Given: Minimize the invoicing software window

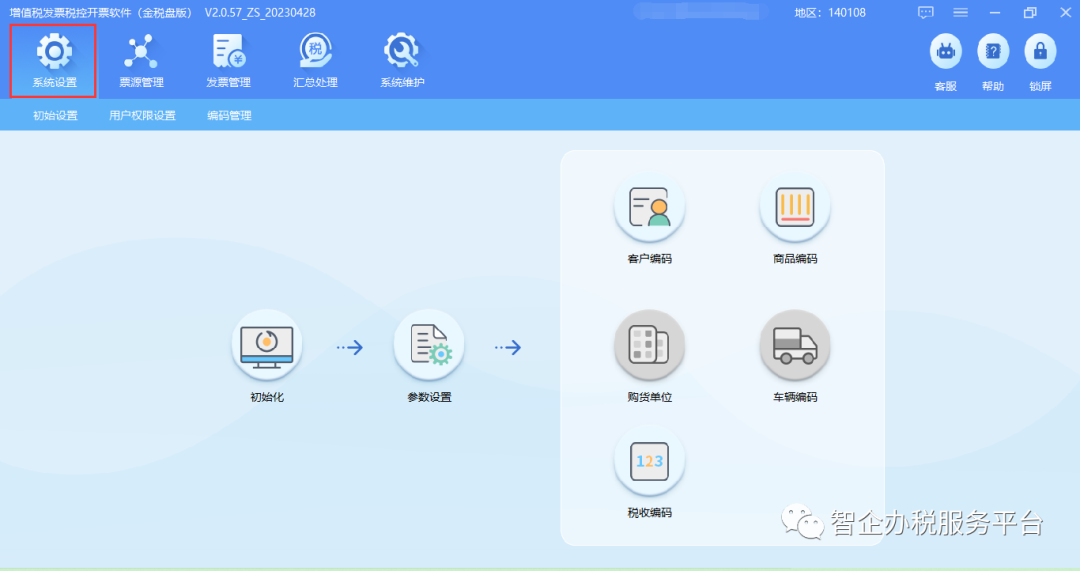Looking at the screenshot, I should pyautogui.click(x=995, y=12).
